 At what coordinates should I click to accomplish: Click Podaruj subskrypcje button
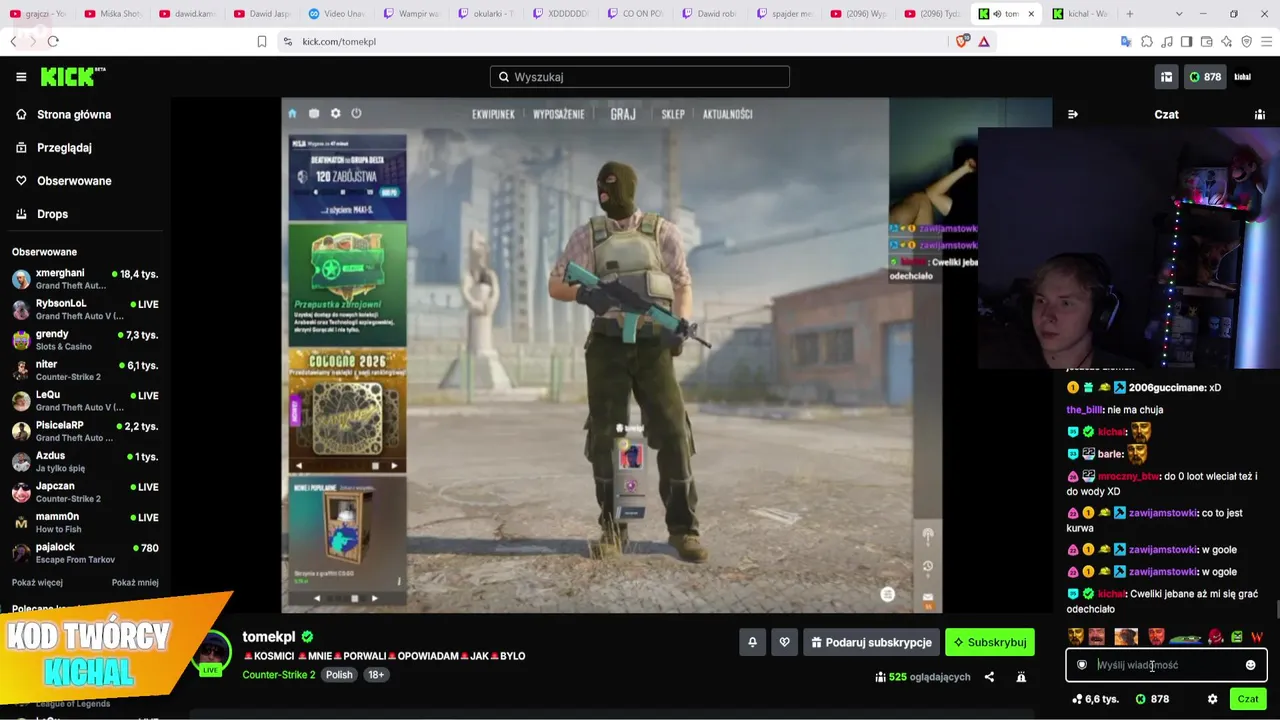click(x=871, y=642)
